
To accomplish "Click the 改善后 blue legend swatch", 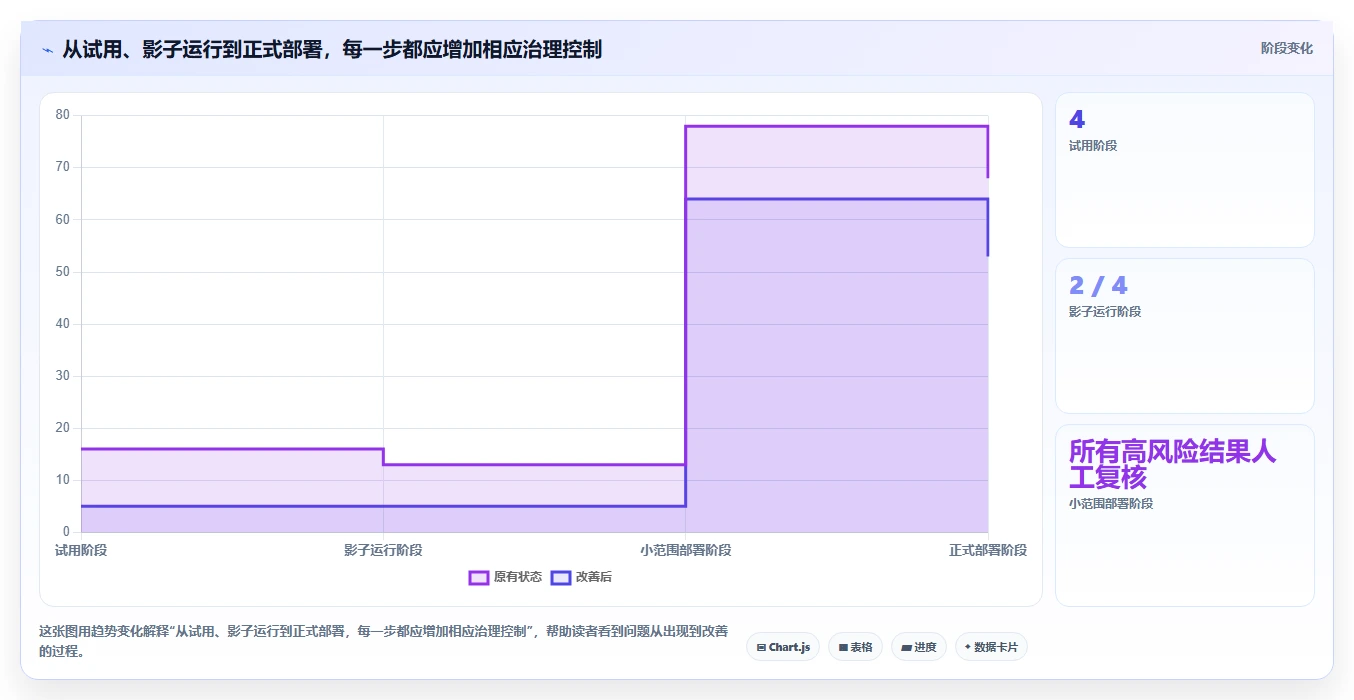I will (x=561, y=577).
